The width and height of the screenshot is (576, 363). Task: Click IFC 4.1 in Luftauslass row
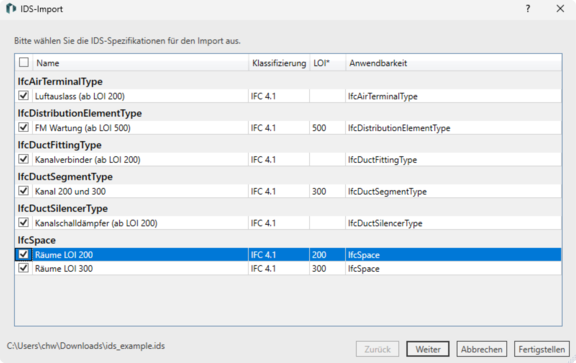click(x=263, y=96)
